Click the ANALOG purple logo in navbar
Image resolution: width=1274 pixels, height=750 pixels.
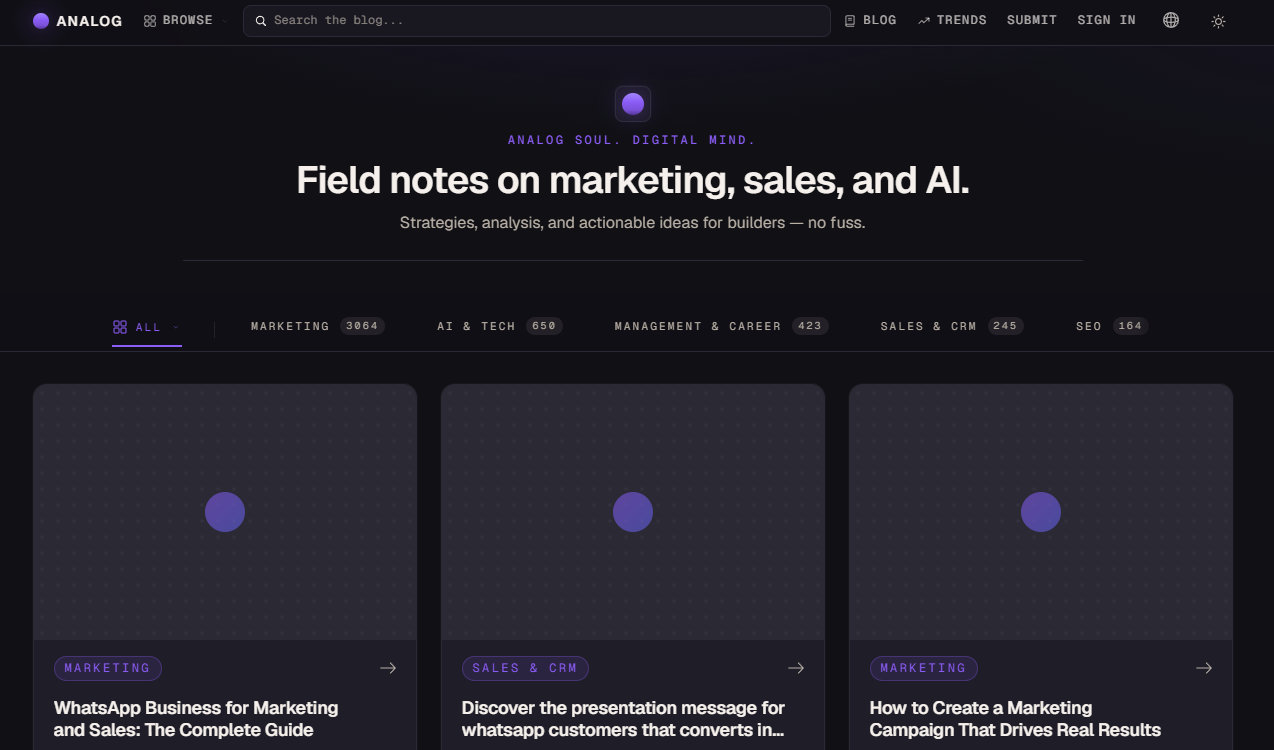(41, 21)
